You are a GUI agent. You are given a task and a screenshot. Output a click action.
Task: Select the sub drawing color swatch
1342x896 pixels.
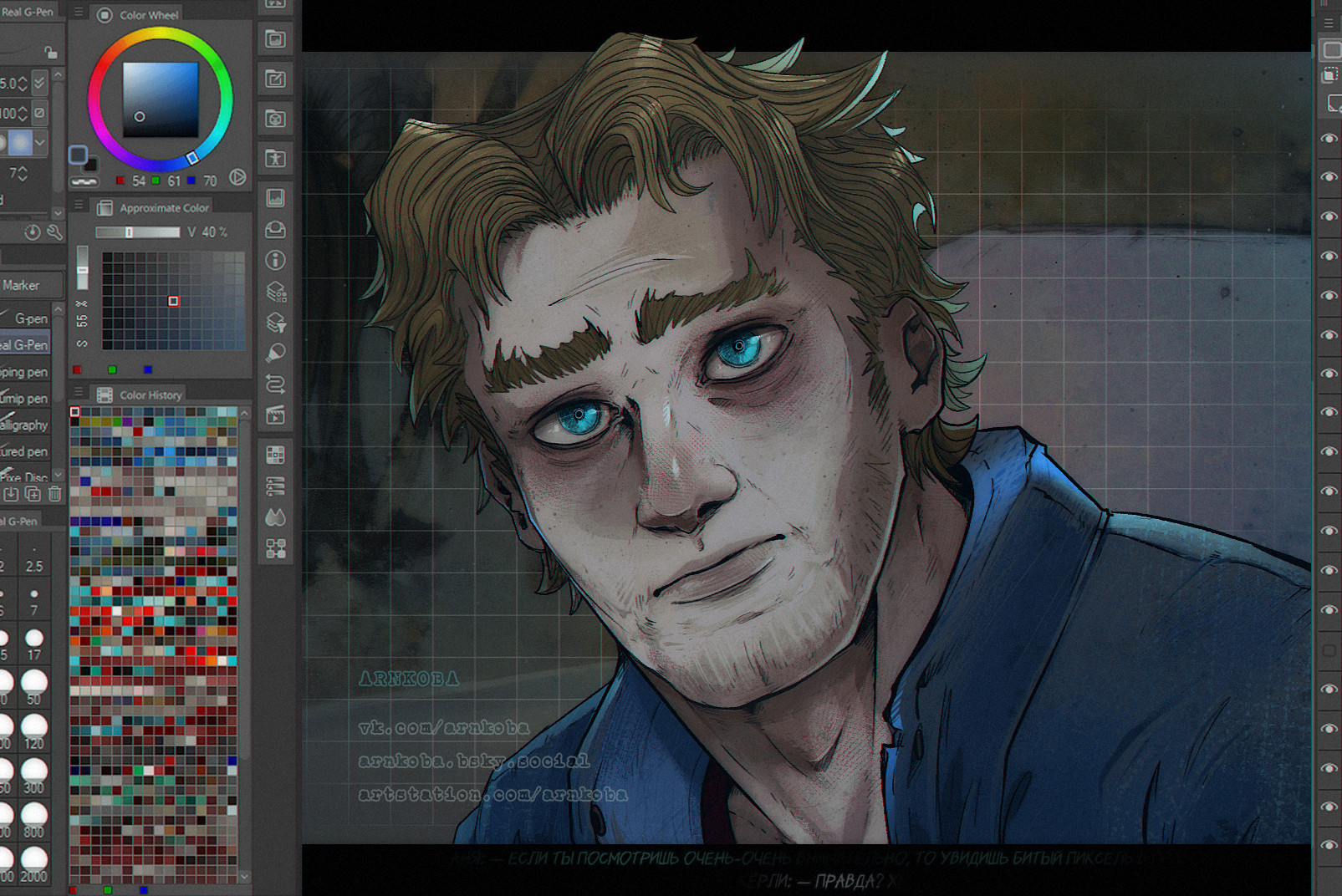point(90,165)
